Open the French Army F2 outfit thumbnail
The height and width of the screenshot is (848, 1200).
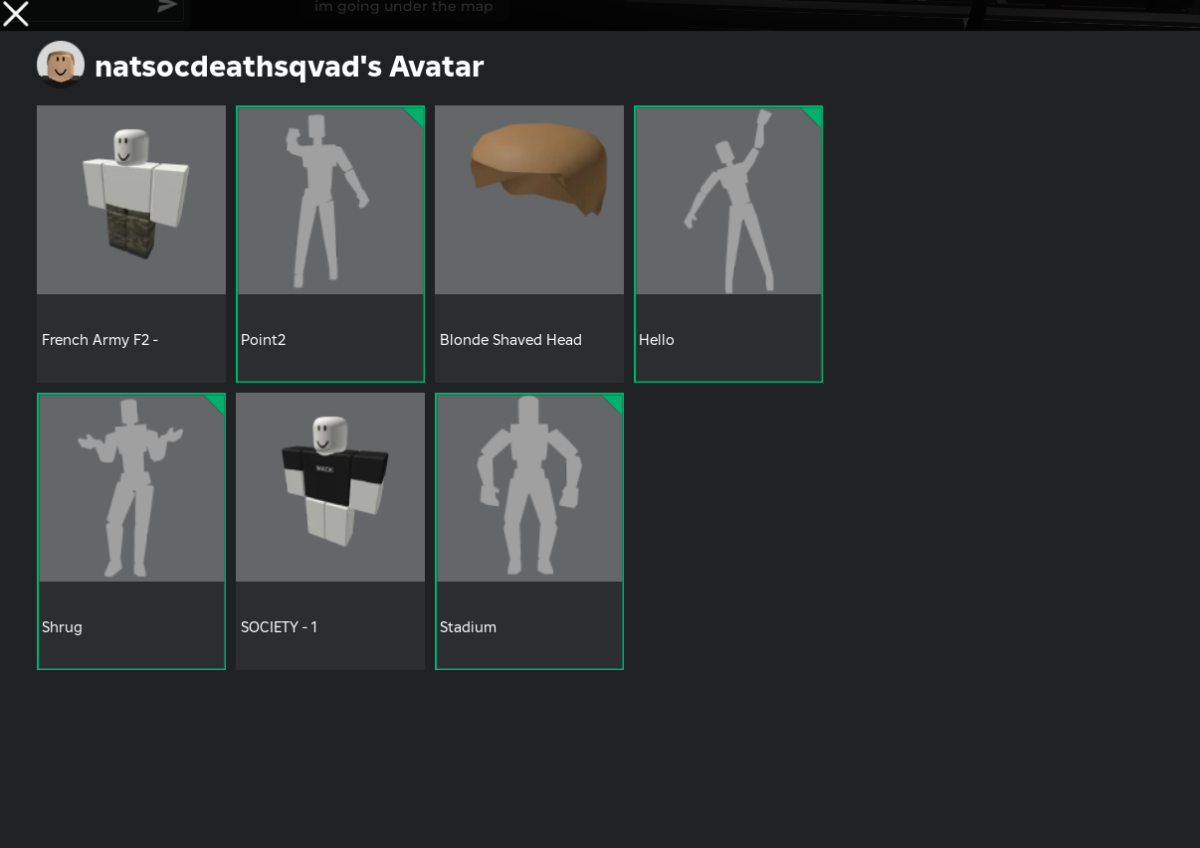131,200
